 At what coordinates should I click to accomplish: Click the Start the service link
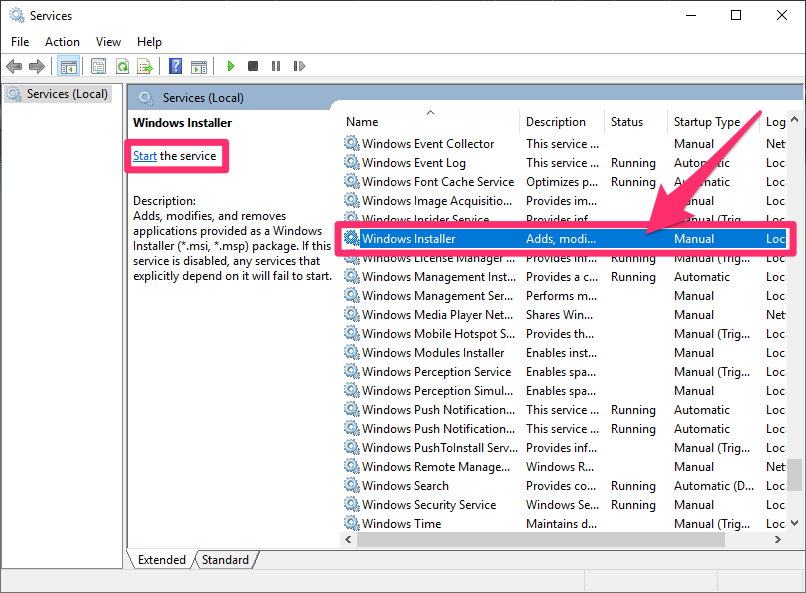[144, 156]
